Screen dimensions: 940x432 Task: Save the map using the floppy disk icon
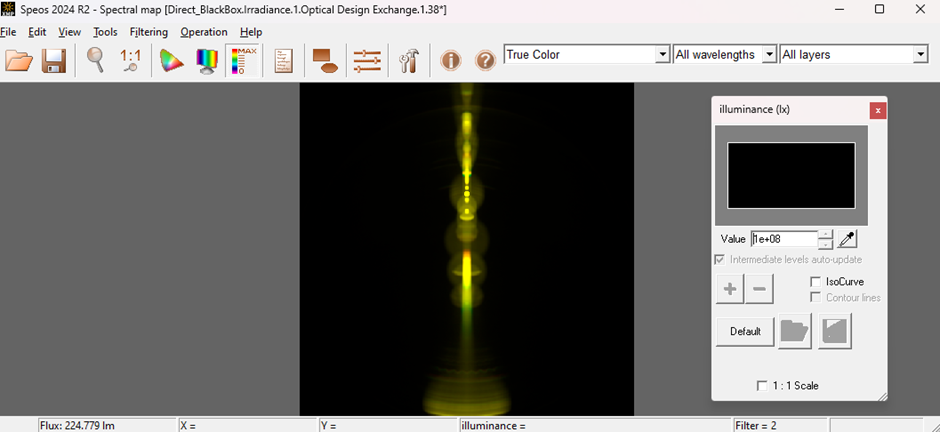53,61
